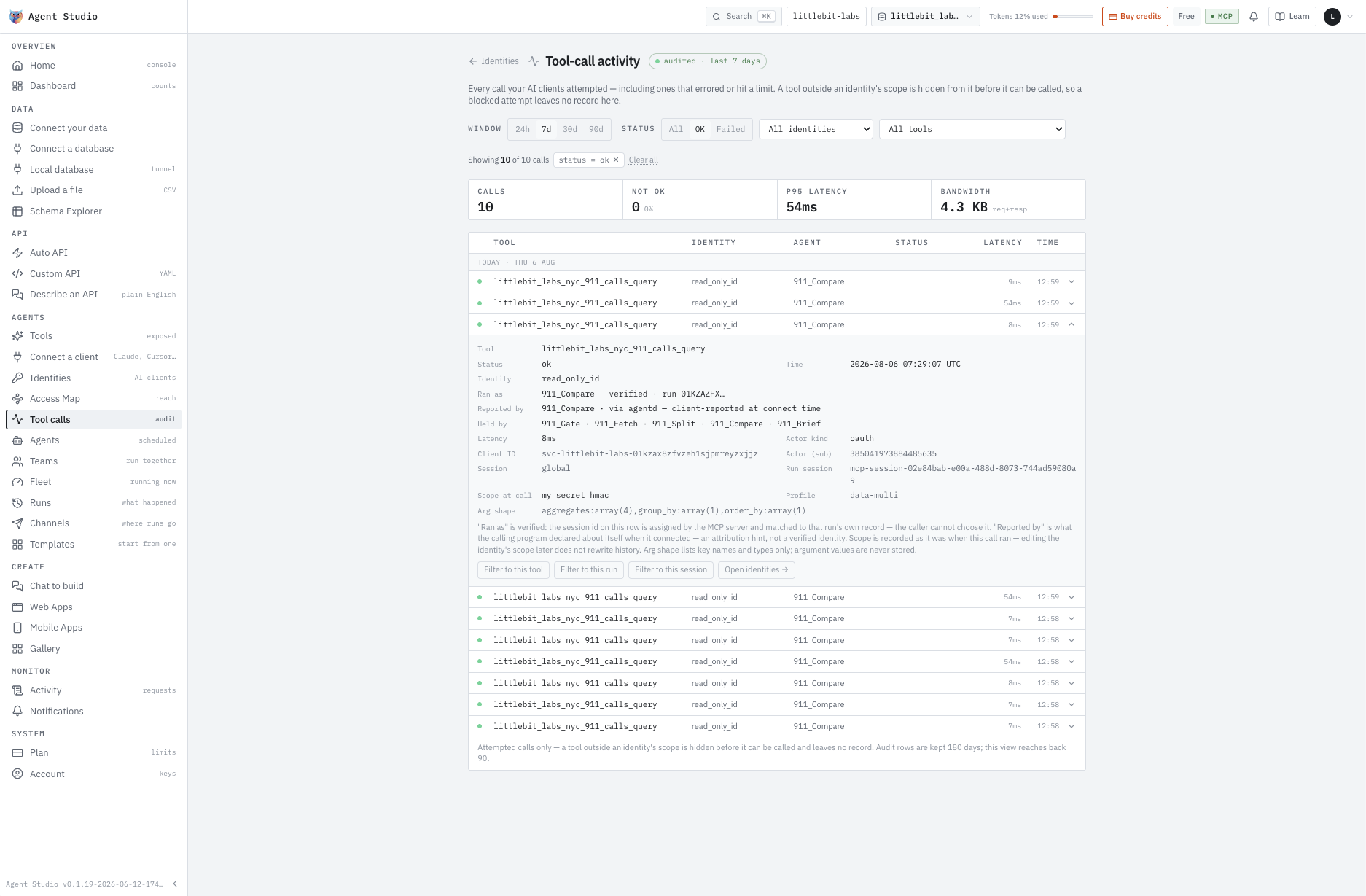Click Filter to this tool button
Viewport: 1366px width, 896px height.
[514, 570]
